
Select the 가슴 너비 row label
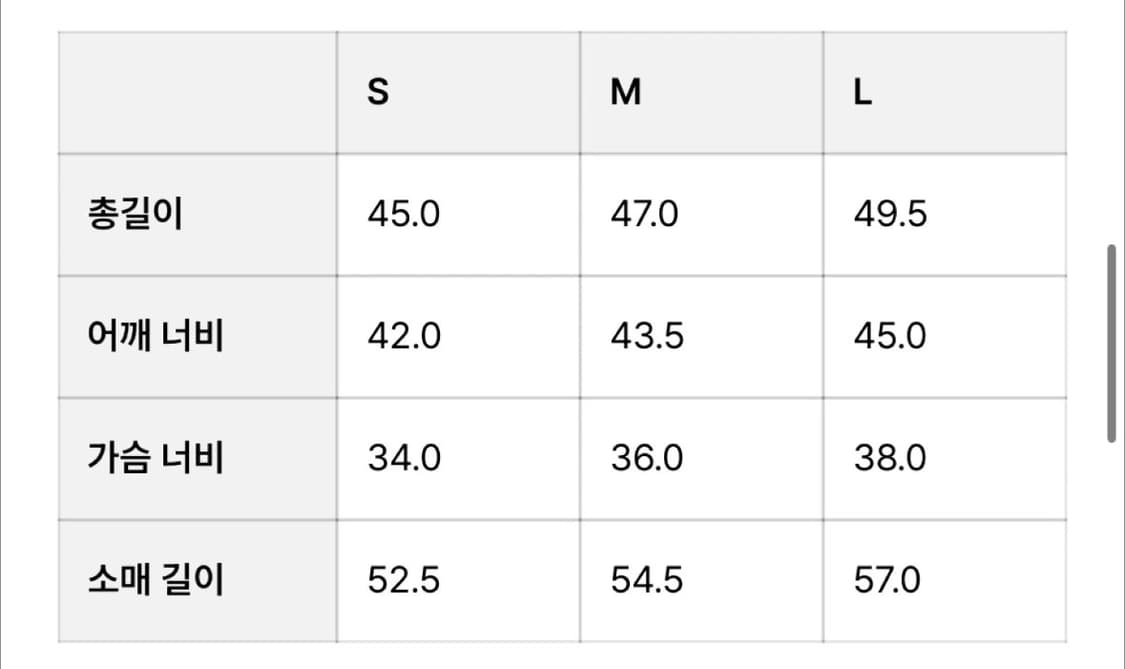point(155,459)
